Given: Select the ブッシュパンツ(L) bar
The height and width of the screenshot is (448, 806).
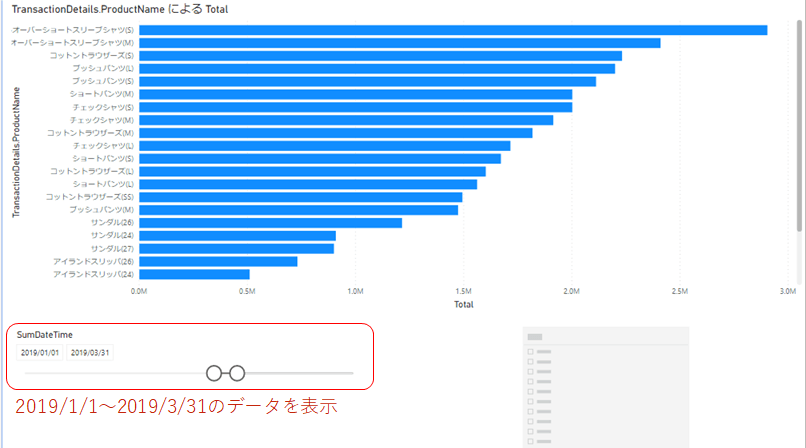Looking at the screenshot, I should coord(377,69).
